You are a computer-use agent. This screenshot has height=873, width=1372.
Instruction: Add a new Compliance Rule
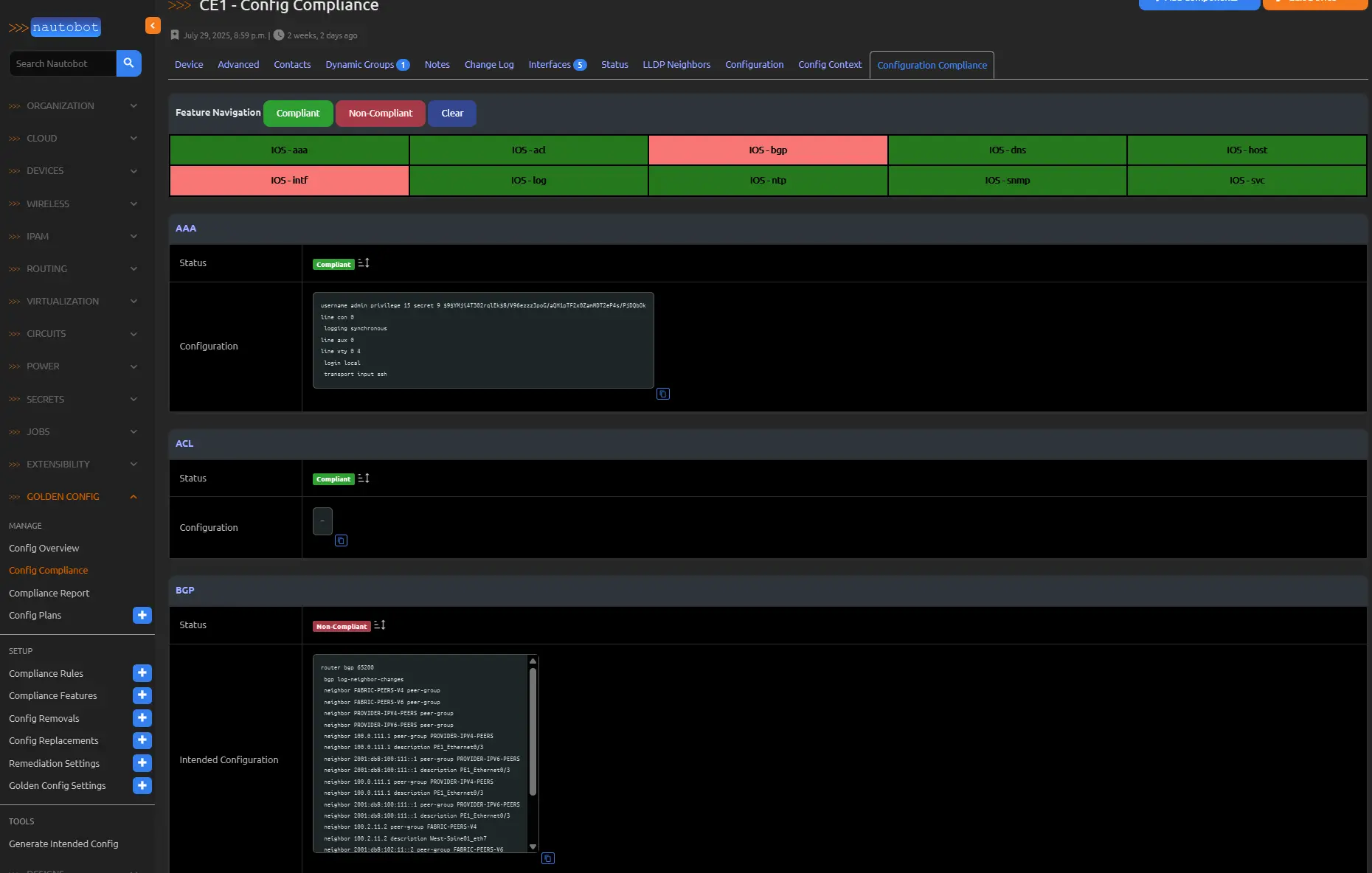point(142,673)
